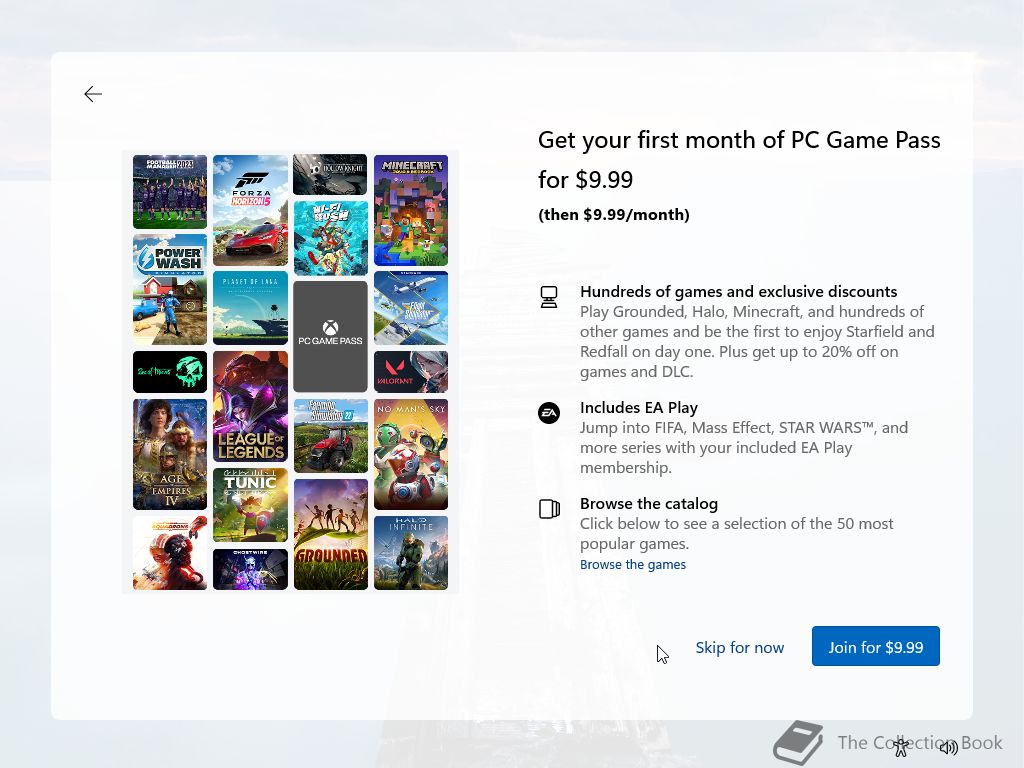1024x768 pixels.
Task: Select the Valorant cover
Action: click(x=411, y=372)
